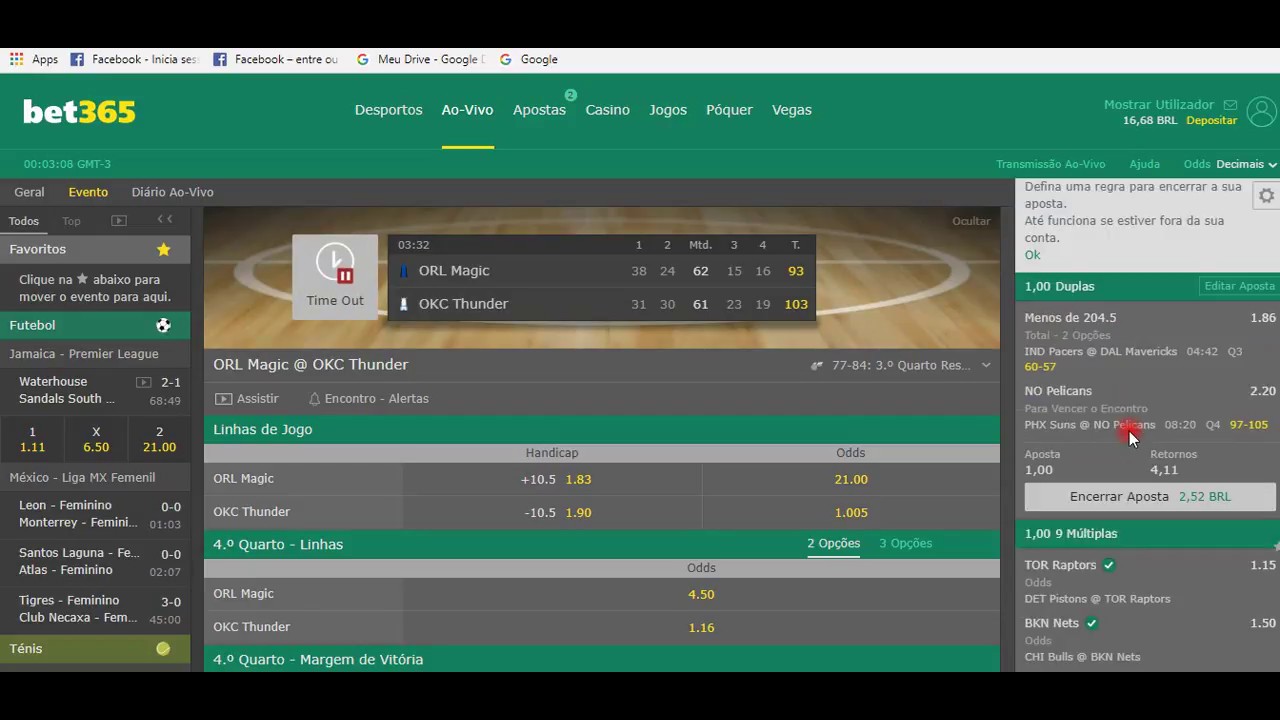Dismiss the tip with Ok
This screenshot has width=1280, height=720.
point(1032,255)
